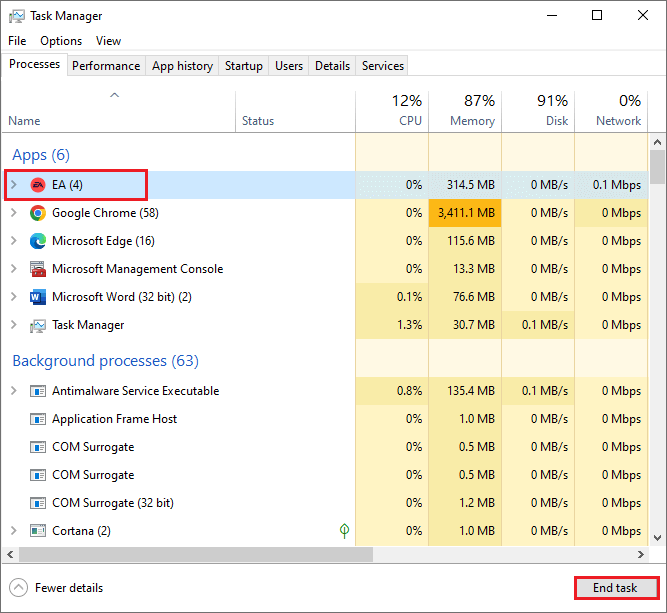Click the EA app icon
This screenshot has width=667, height=613.
click(38, 185)
